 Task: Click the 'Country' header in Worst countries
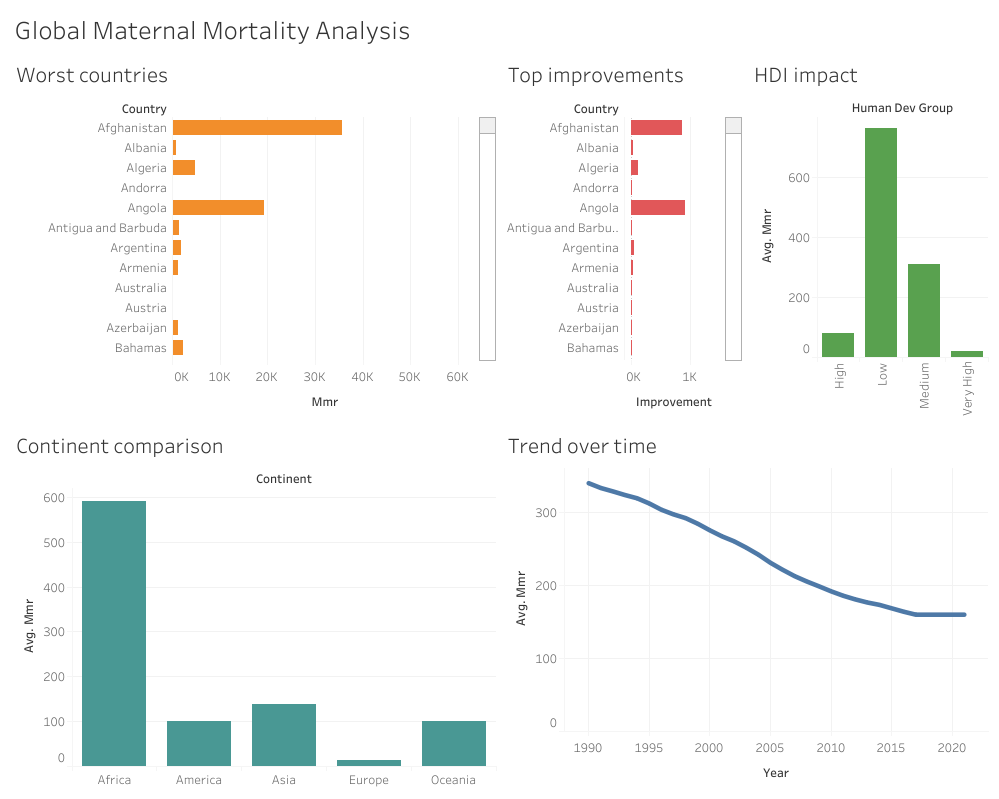(144, 109)
